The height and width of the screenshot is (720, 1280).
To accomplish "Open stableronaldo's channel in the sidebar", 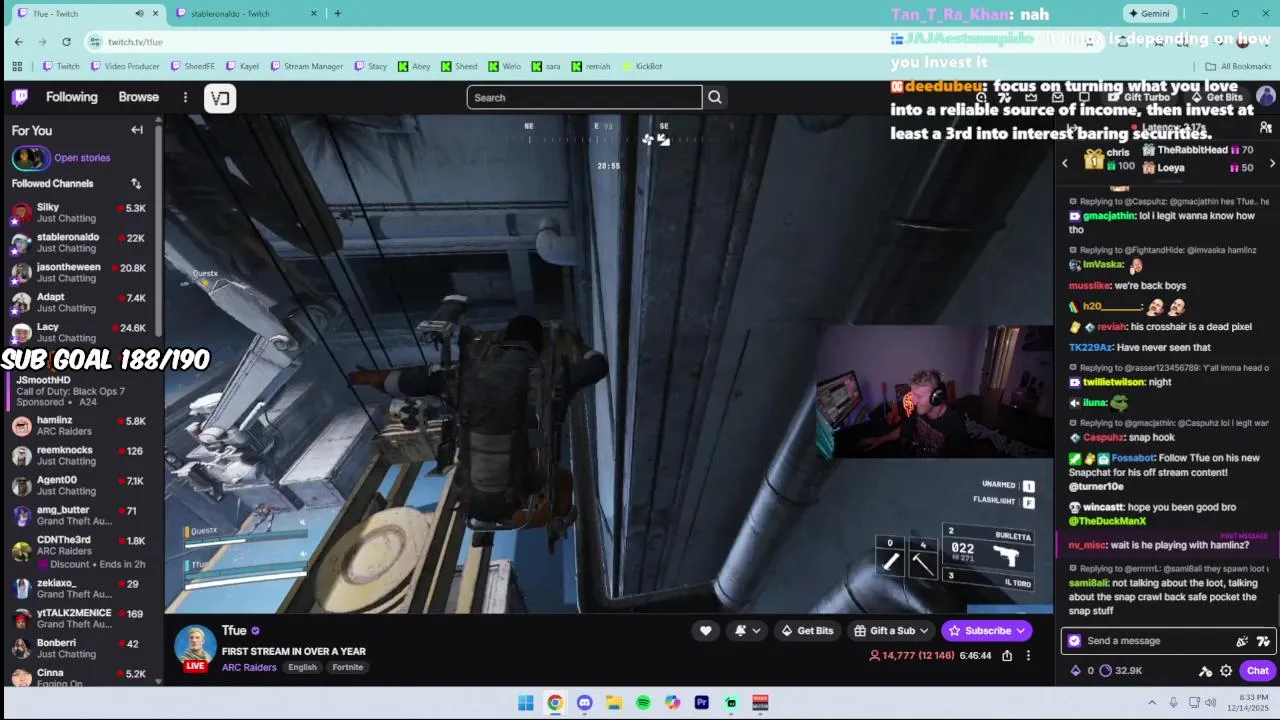I will pos(80,243).
